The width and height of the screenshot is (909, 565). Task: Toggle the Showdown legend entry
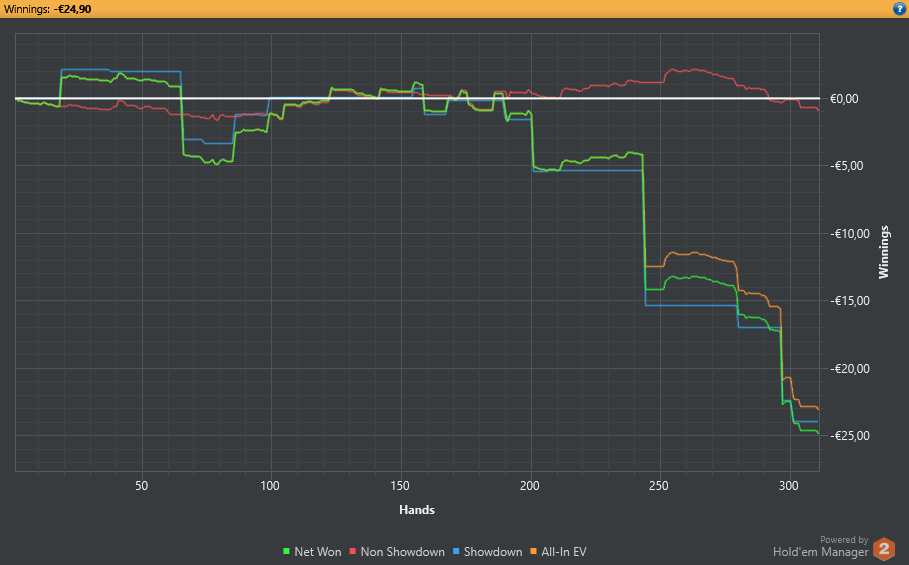pyautogui.click(x=488, y=552)
